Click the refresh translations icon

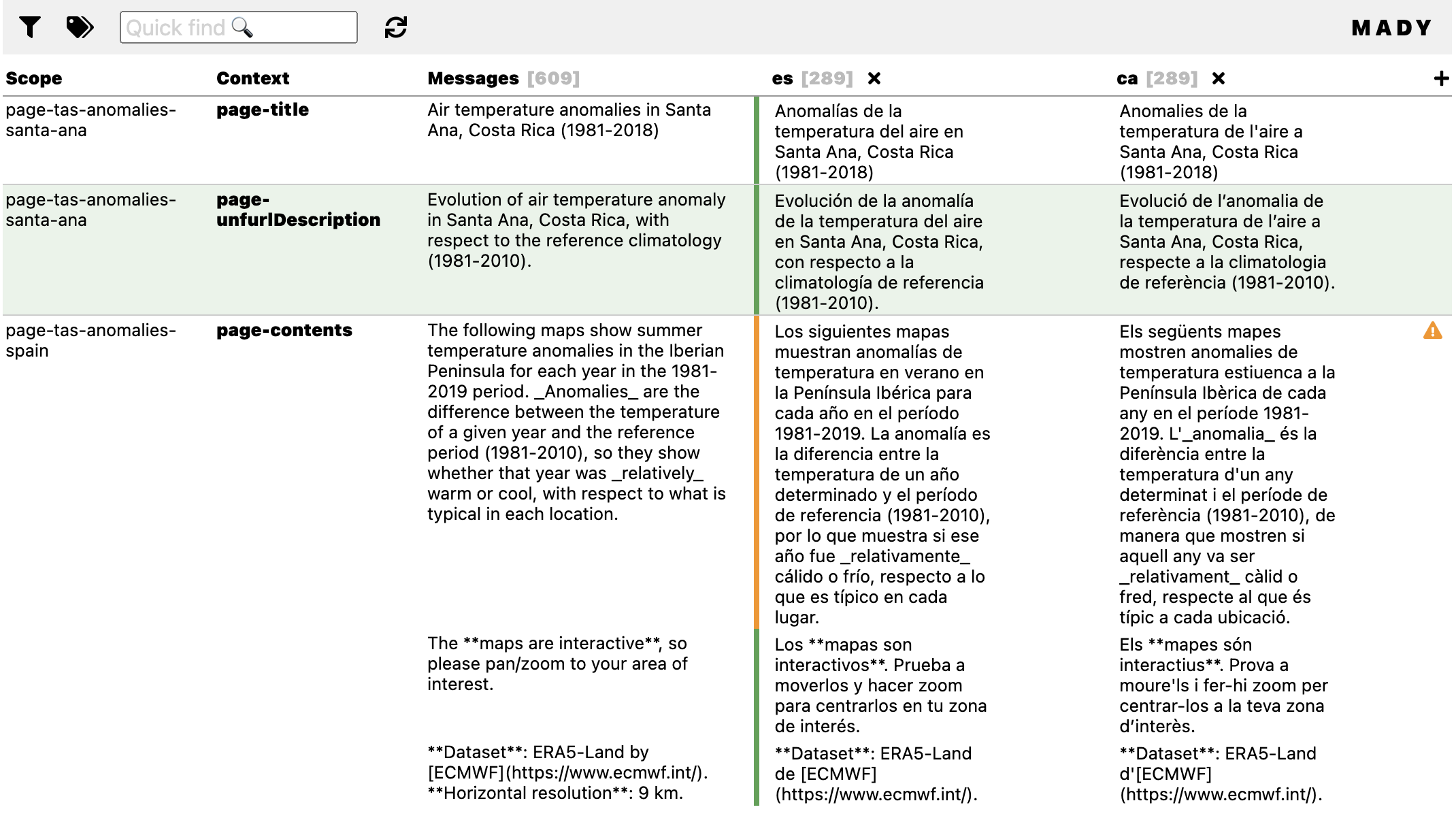point(395,27)
